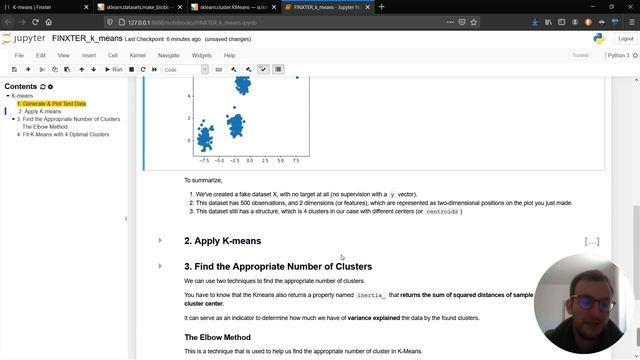This screenshot has width=640, height=360.
Task: Open a new browser tab
Action: click(381, 7)
